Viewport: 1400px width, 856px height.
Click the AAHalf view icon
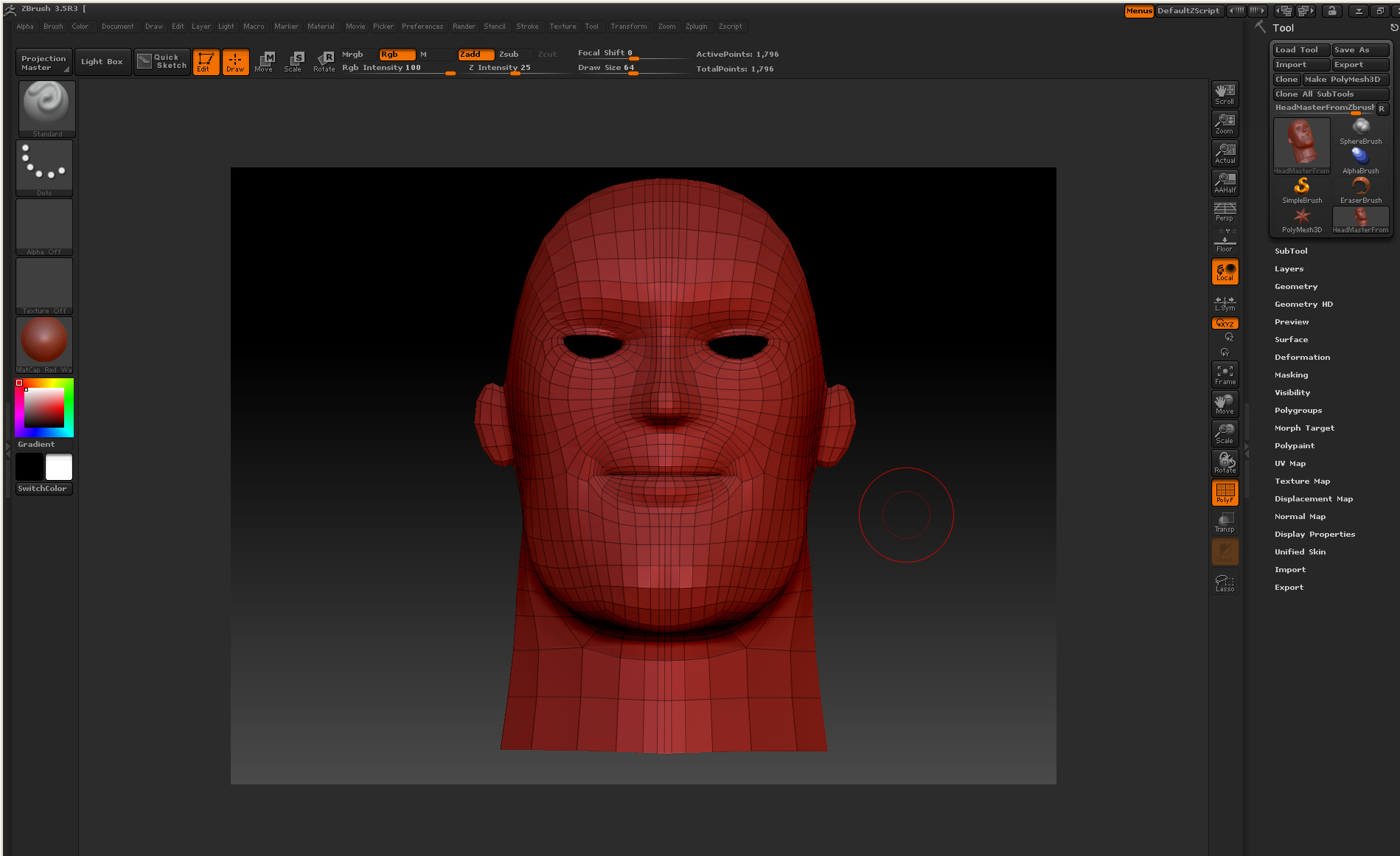tap(1225, 182)
